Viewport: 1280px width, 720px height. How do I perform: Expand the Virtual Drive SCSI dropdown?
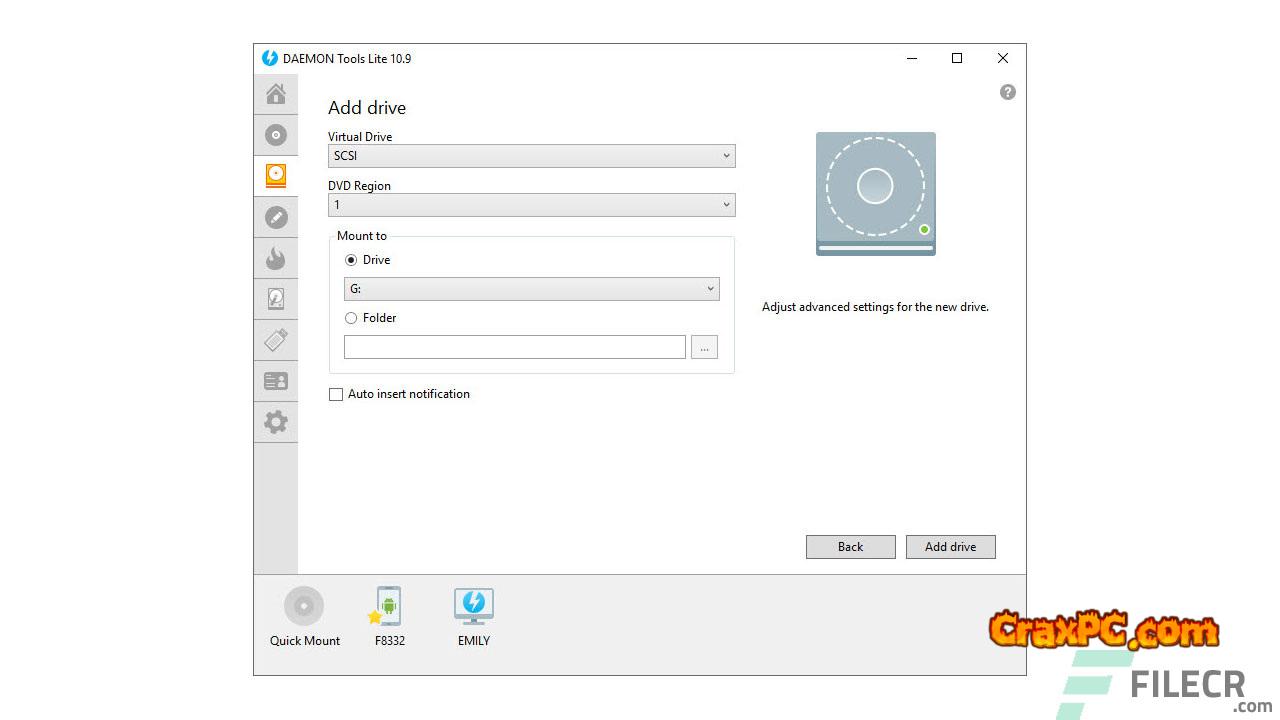click(531, 156)
